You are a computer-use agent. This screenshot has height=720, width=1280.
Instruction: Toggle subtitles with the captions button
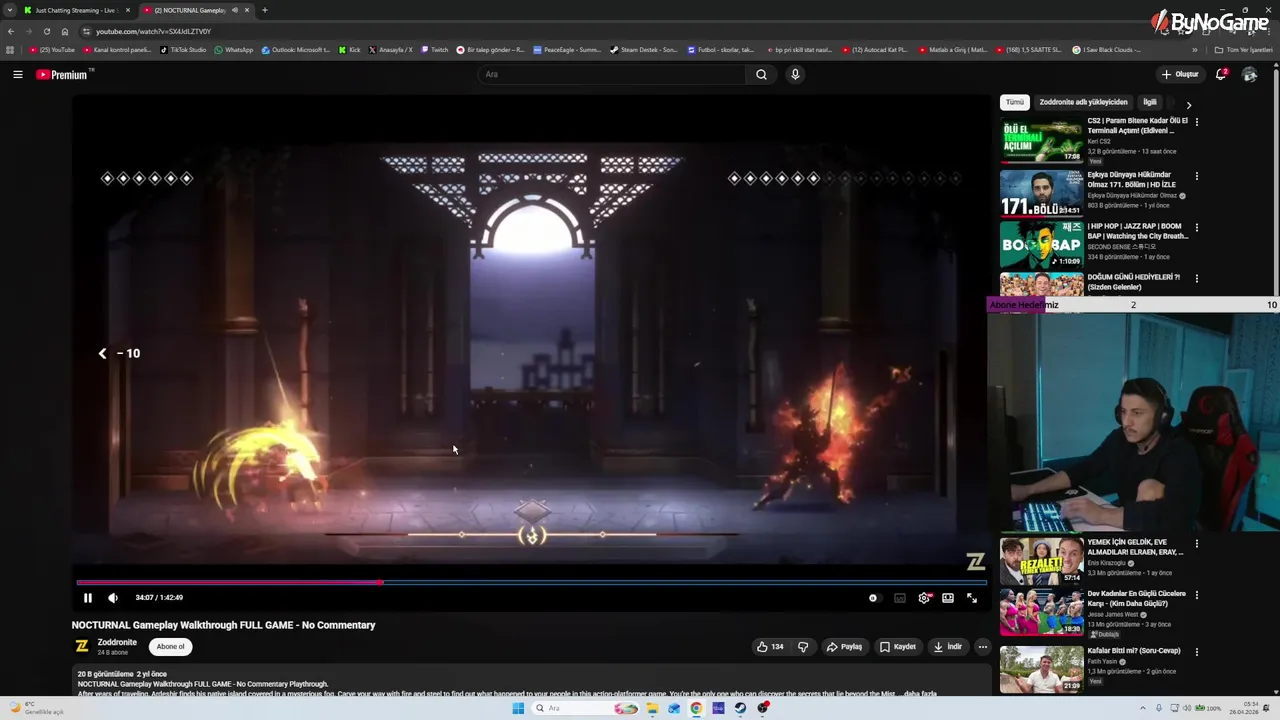pos(900,598)
